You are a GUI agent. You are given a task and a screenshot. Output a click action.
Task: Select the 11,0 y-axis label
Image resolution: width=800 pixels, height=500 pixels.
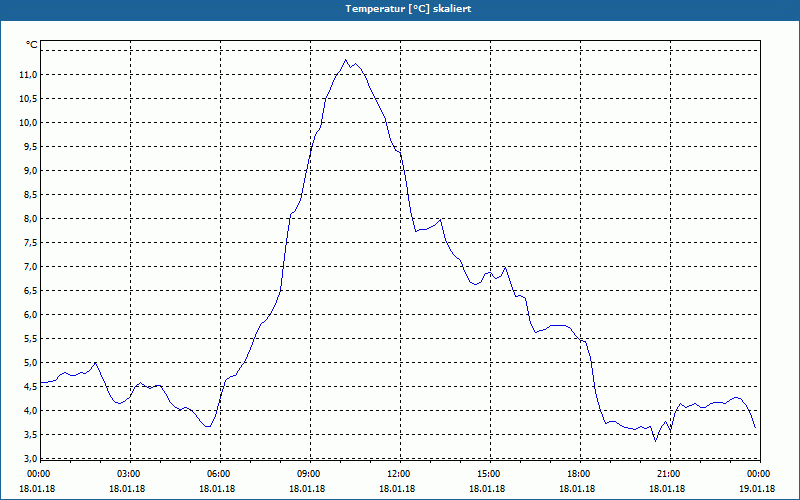(28, 74)
